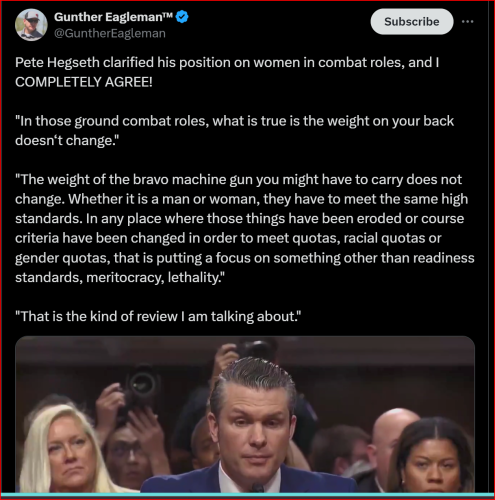Click the teal progress bar under the video
Image resolution: width=495 pixels, height=500 pixels.
[x=247, y=495]
